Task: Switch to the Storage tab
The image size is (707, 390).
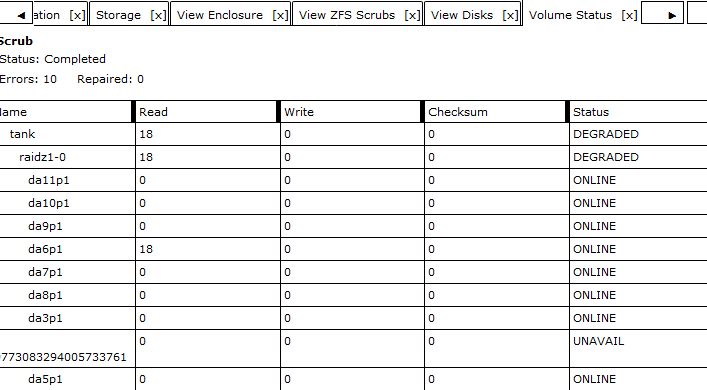Action: point(119,15)
